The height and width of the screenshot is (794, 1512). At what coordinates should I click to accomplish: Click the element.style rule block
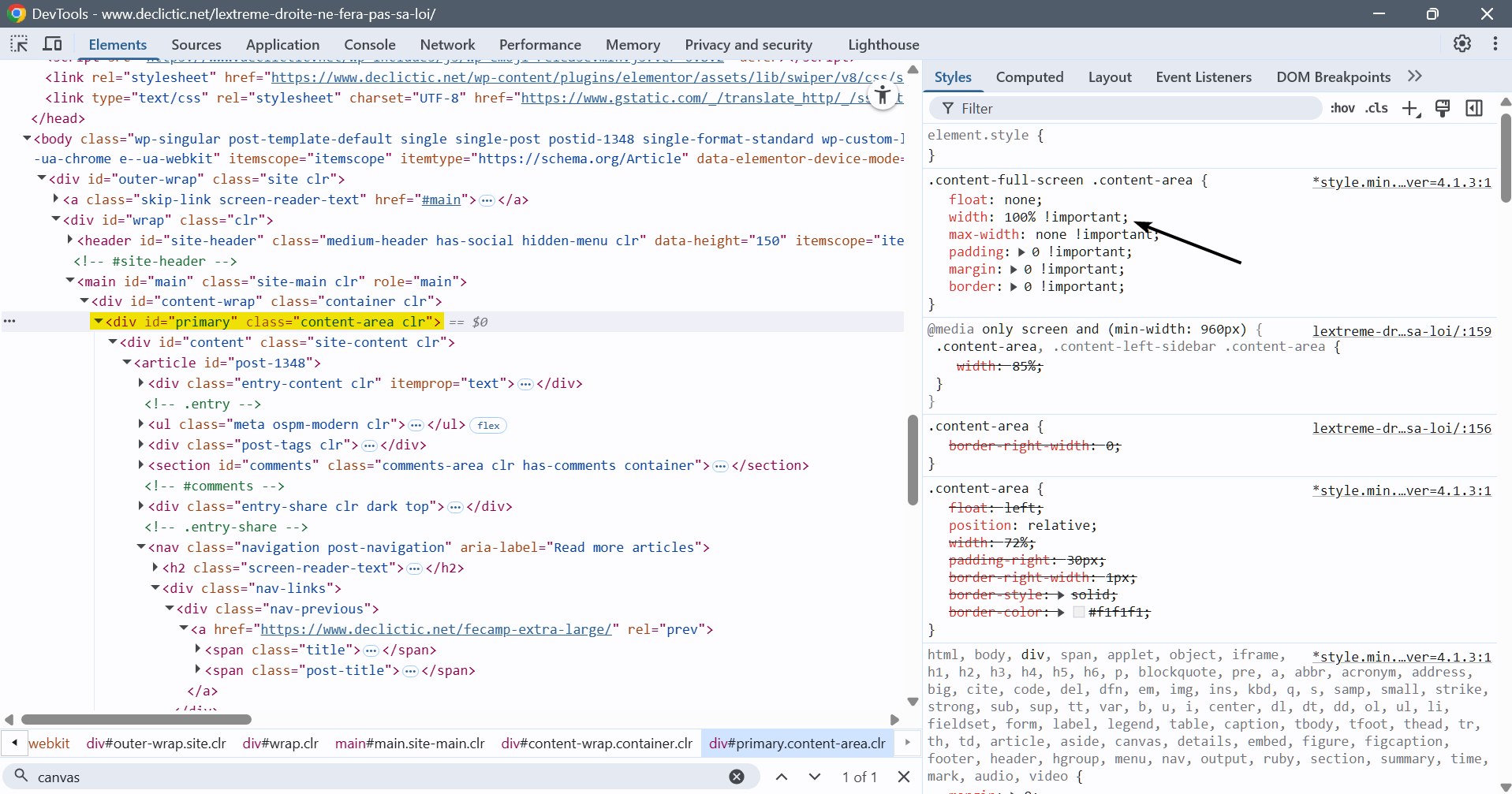[1211, 145]
